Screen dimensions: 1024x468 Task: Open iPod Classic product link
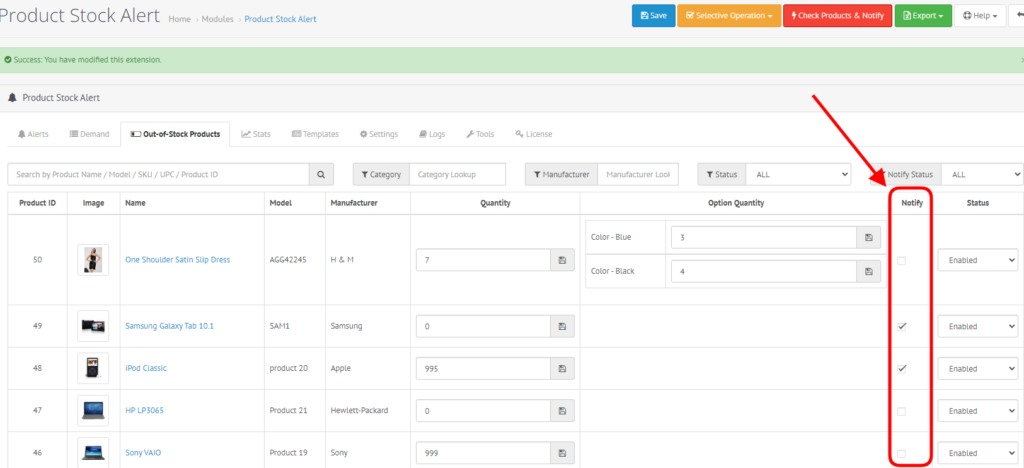(x=146, y=368)
